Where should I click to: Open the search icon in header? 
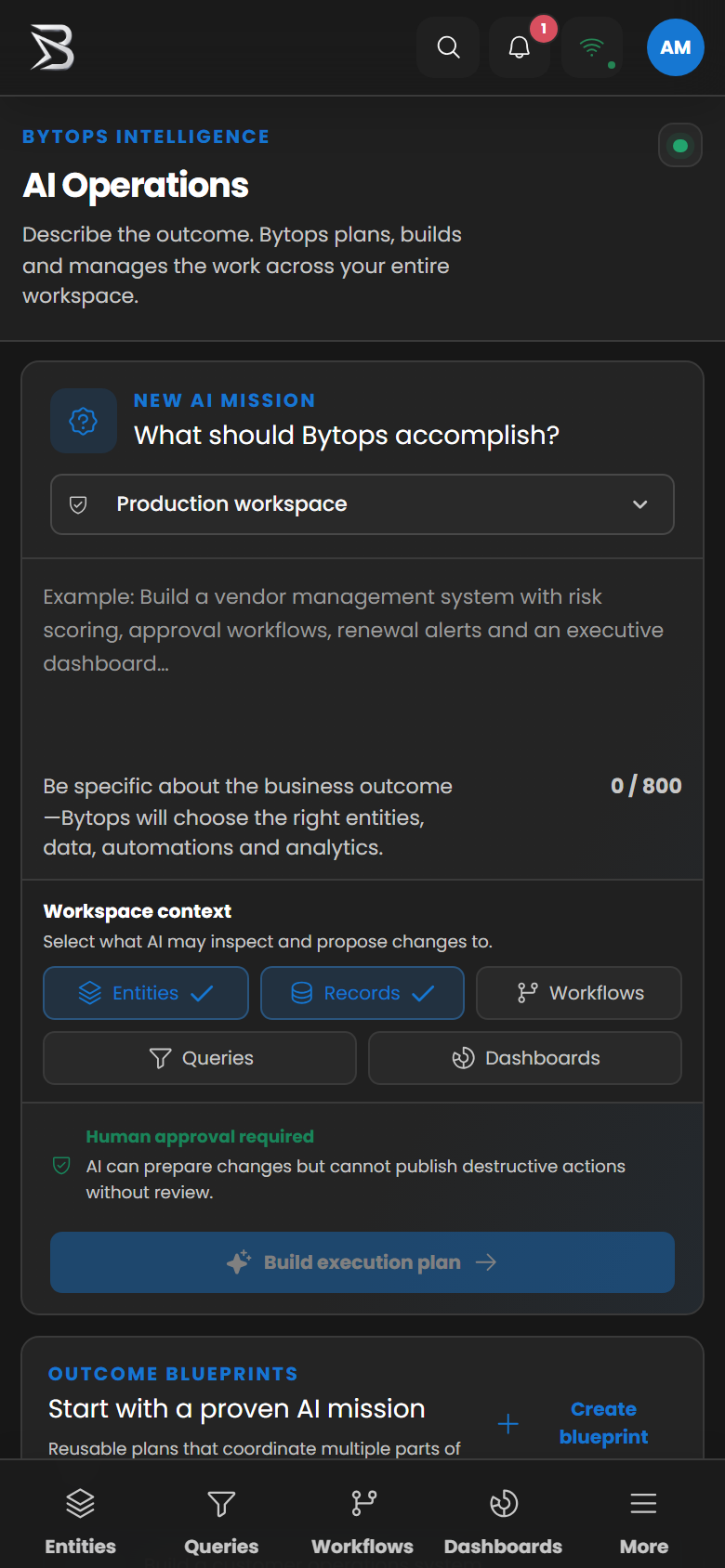pos(448,47)
